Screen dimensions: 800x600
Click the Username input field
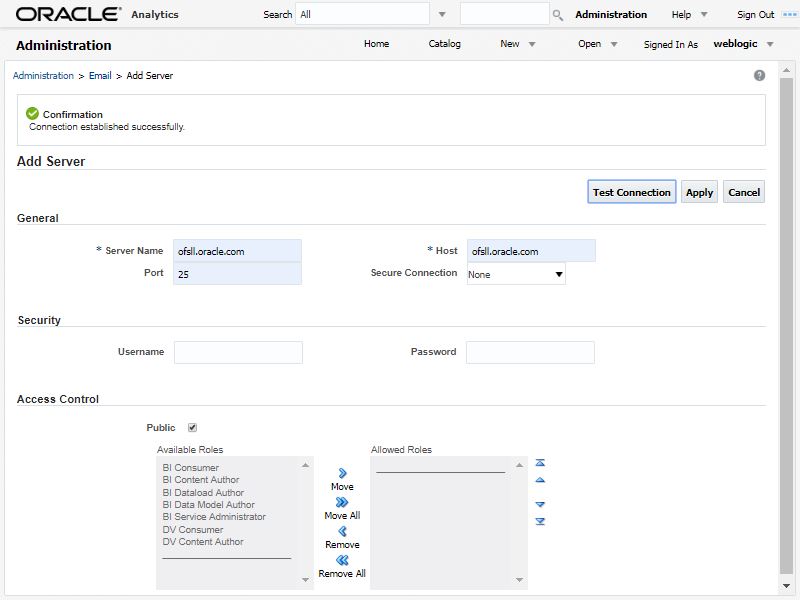pyautogui.click(x=238, y=352)
